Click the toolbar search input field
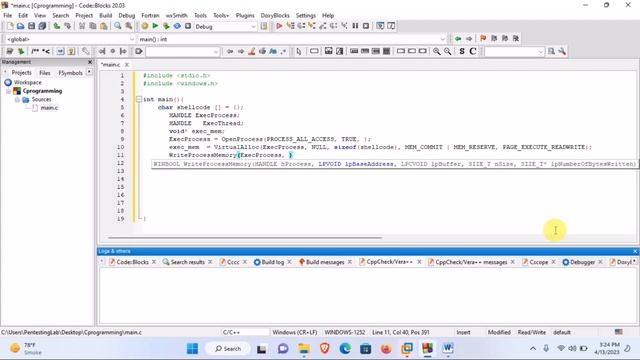The height and width of the screenshot is (360, 640). (x=179, y=52)
